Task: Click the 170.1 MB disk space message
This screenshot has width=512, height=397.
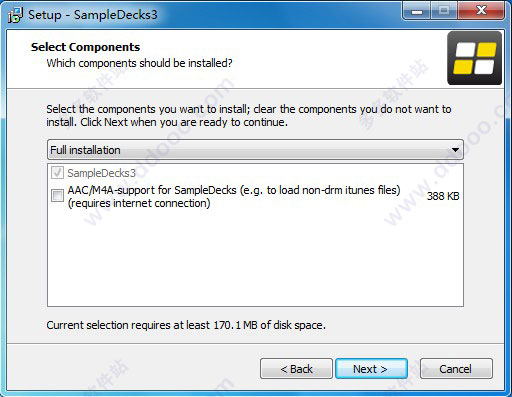Action: point(186,325)
